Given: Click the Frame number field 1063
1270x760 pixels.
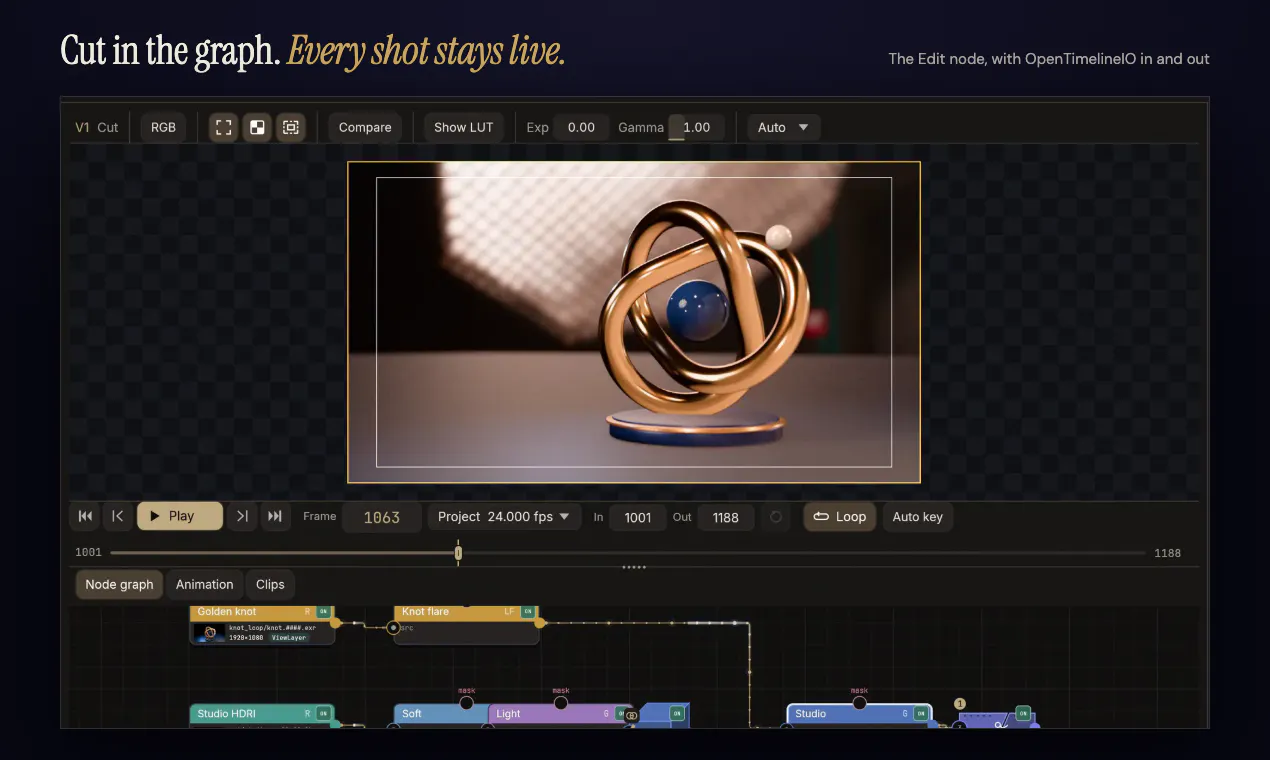Looking at the screenshot, I should tap(382, 517).
